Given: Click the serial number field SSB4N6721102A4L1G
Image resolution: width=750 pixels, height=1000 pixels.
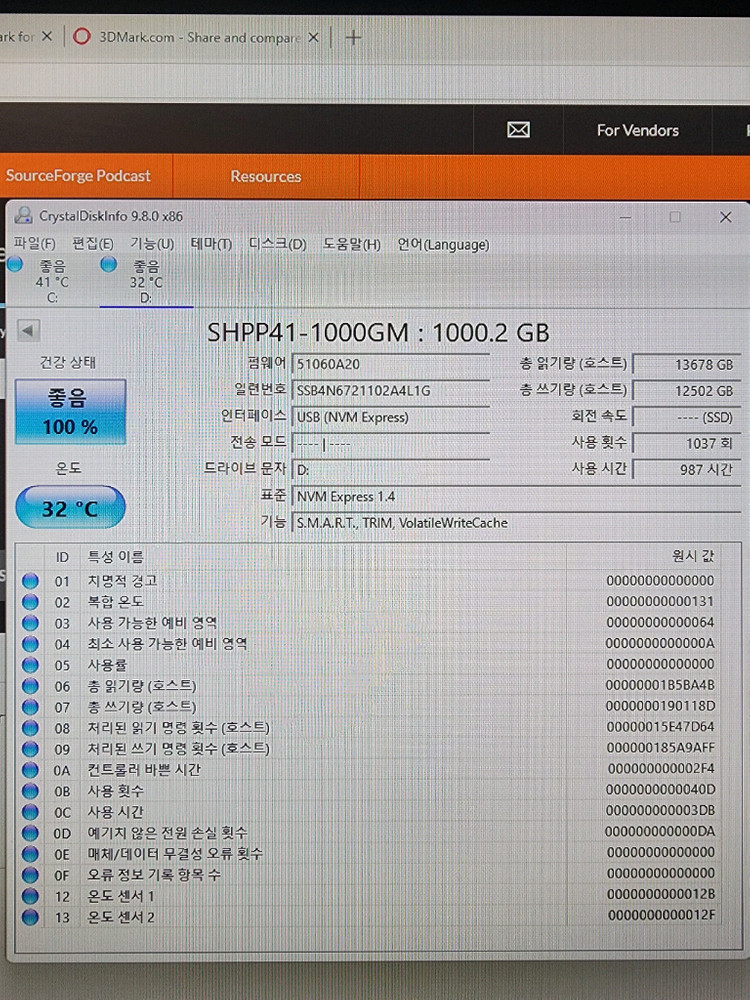Looking at the screenshot, I should click(x=390, y=390).
